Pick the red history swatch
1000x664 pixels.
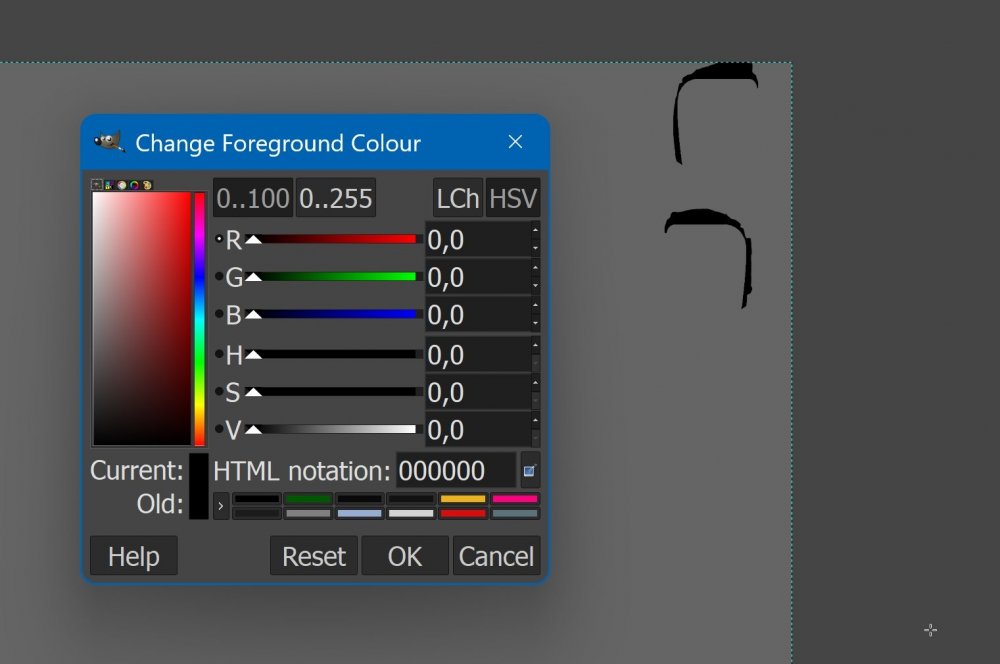(463, 513)
